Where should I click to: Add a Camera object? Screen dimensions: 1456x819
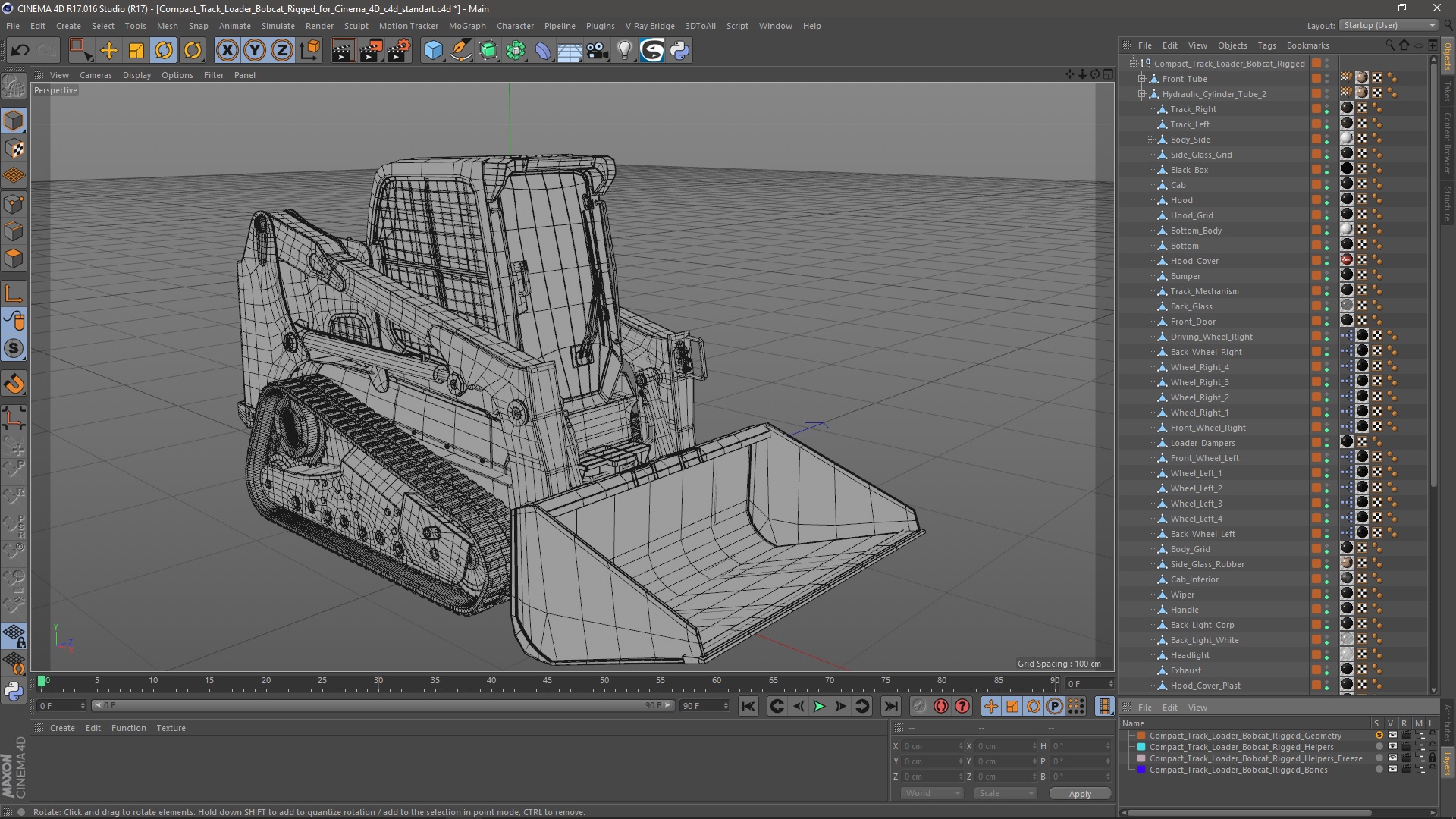(598, 51)
